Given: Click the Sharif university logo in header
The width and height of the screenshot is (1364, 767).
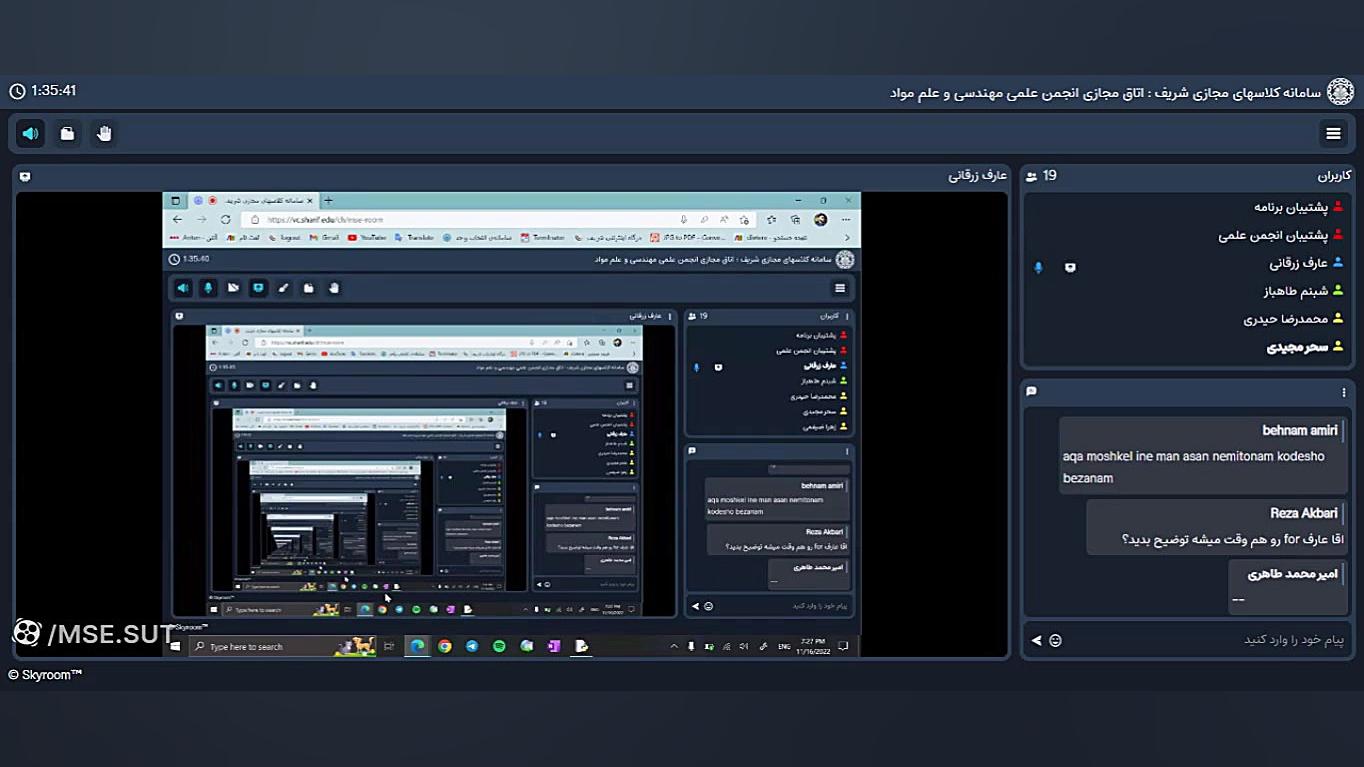Looking at the screenshot, I should tap(1340, 92).
